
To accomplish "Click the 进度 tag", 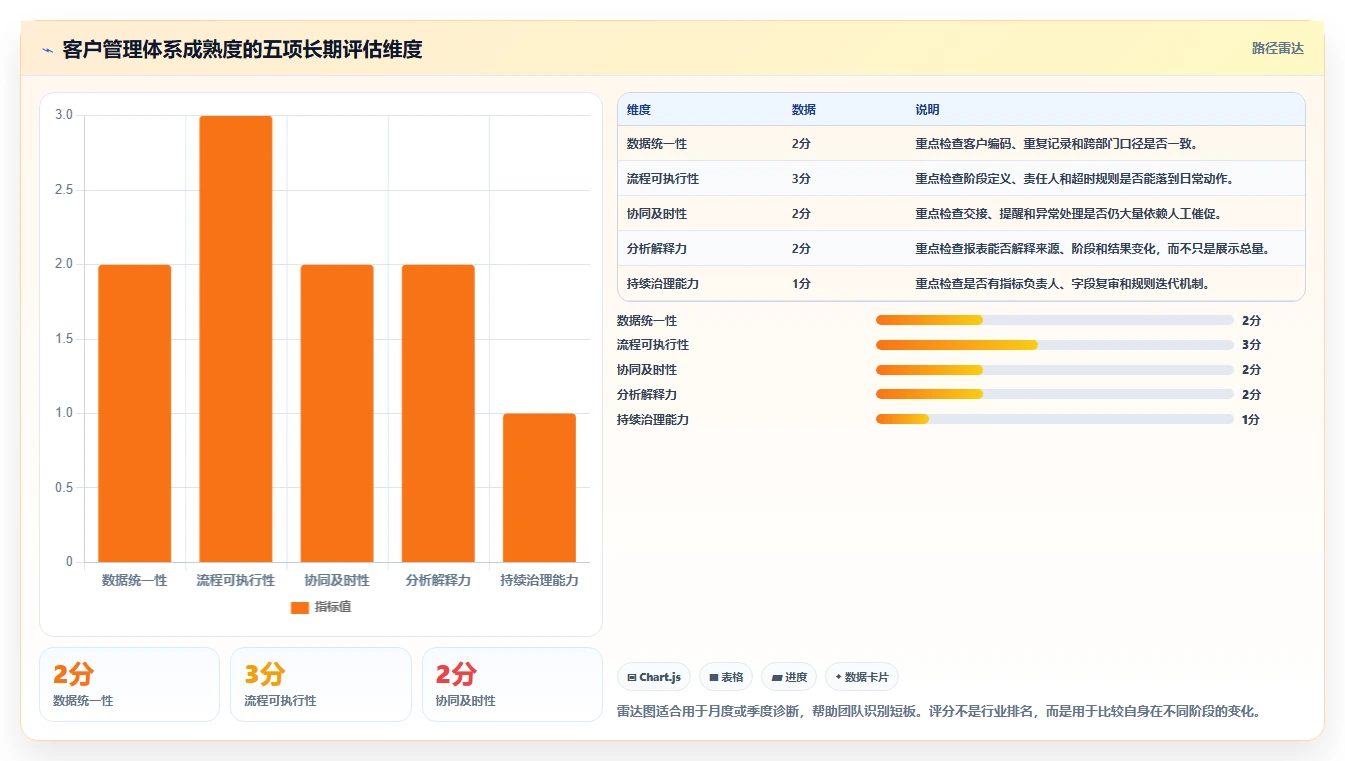I will pyautogui.click(x=789, y=677).
